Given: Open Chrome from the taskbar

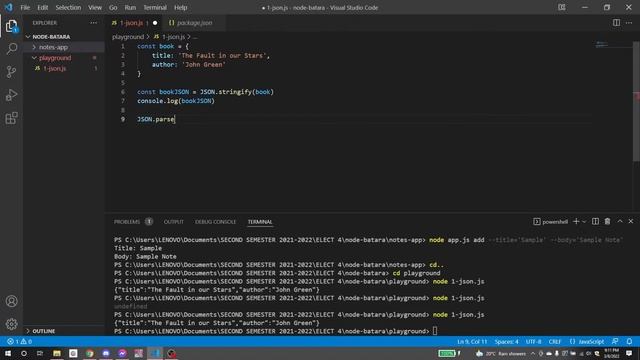Looking at the screenshot, I should point(89,353).
